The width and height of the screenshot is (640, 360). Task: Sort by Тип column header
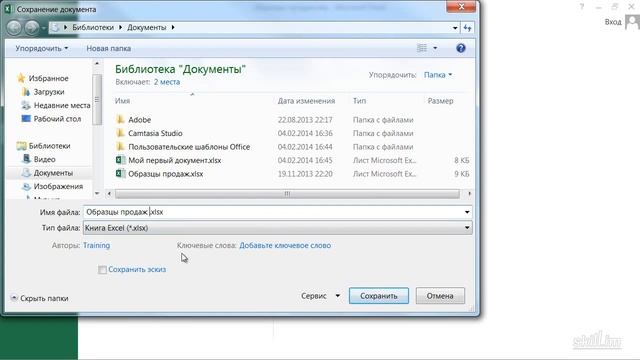coord(359,101)
